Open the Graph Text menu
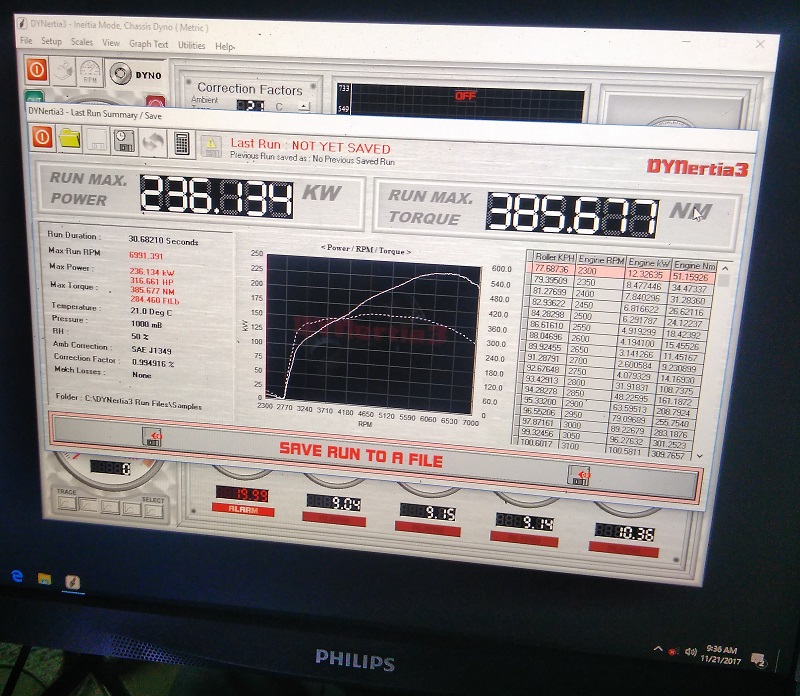800x696 pixels. coord(148,43)
